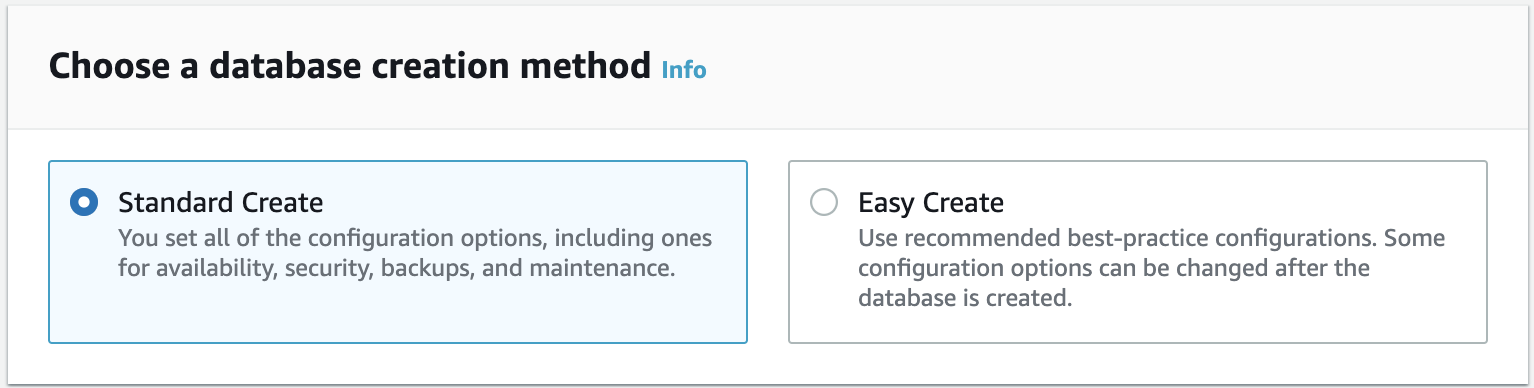Click the empty unselected radio circle
Screen dimensions: 1534x388
824,203
